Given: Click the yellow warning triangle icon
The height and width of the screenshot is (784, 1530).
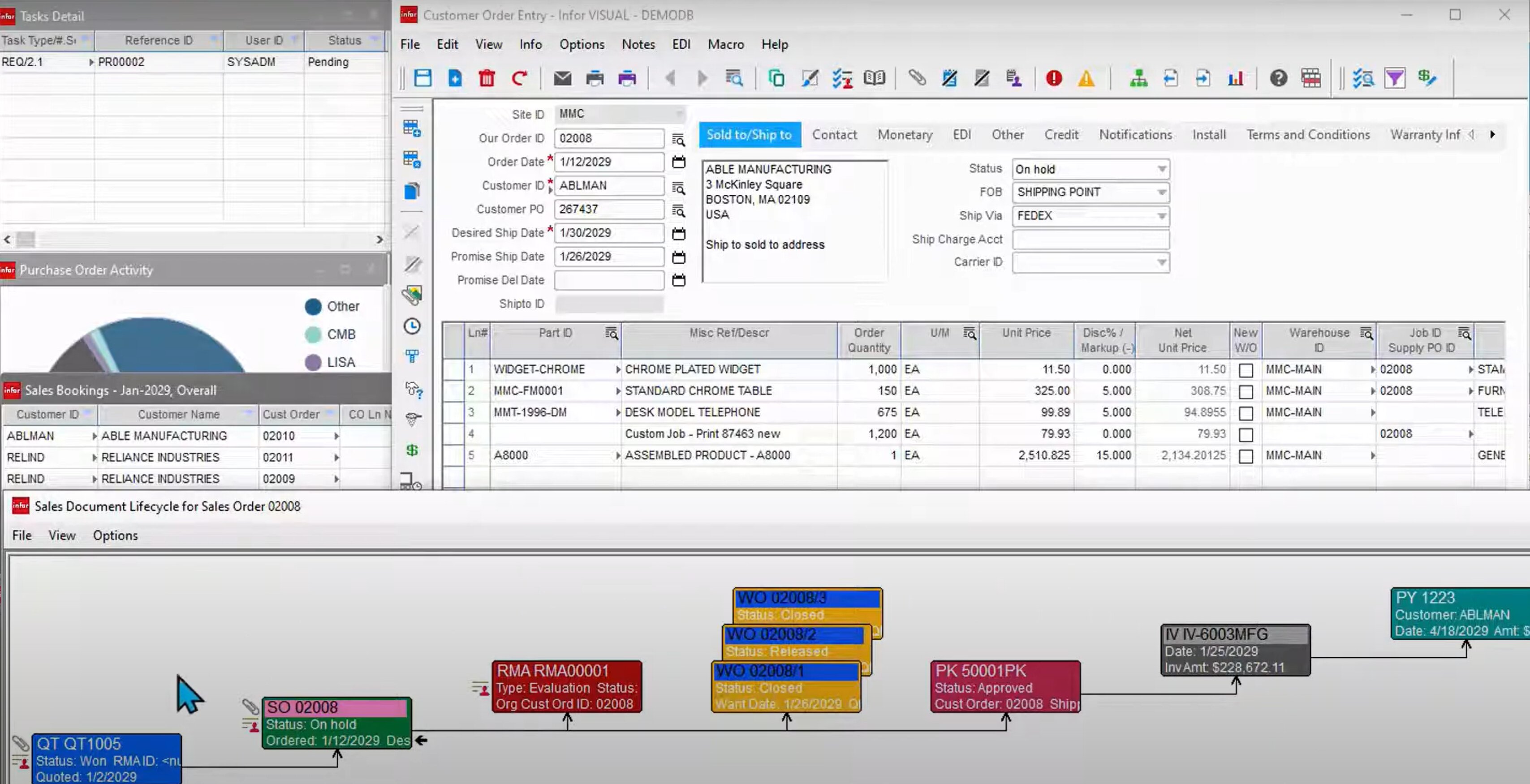Looking at the screenshot, I should [x=1086, y=78].
